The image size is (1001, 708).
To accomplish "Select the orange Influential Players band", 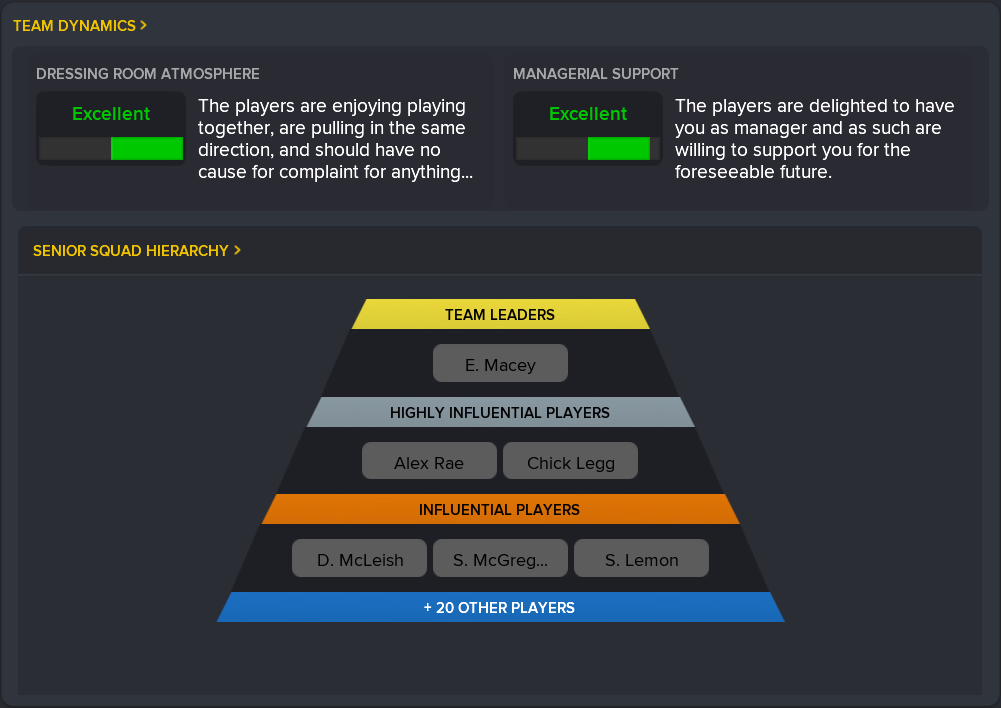I will point(500,510).
